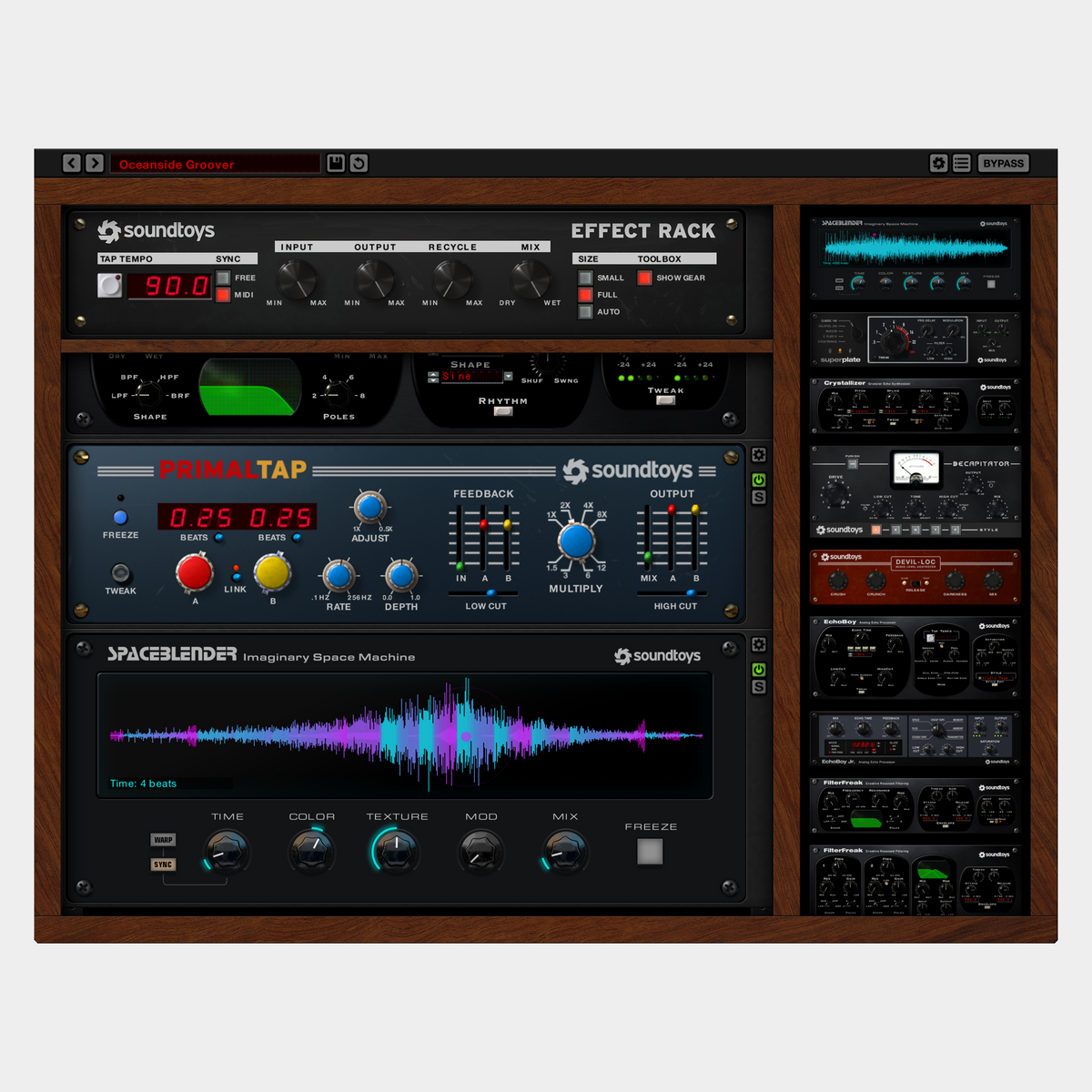Click the Poles selector knob
Screen dimensions: 1092x1092
tap(338, 394)
